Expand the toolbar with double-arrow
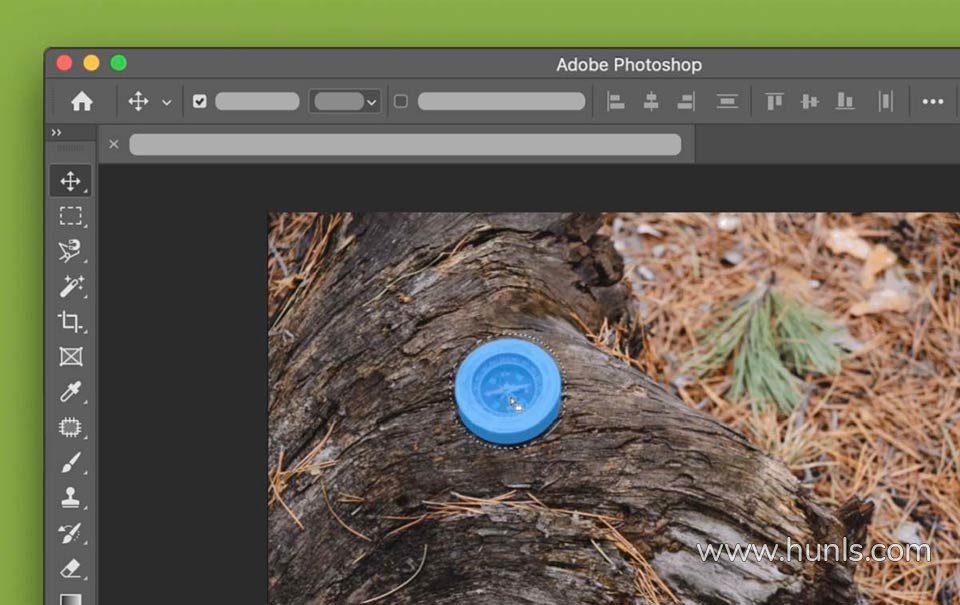Viewport: 960px width, 605px height. [x=56, y=132]
